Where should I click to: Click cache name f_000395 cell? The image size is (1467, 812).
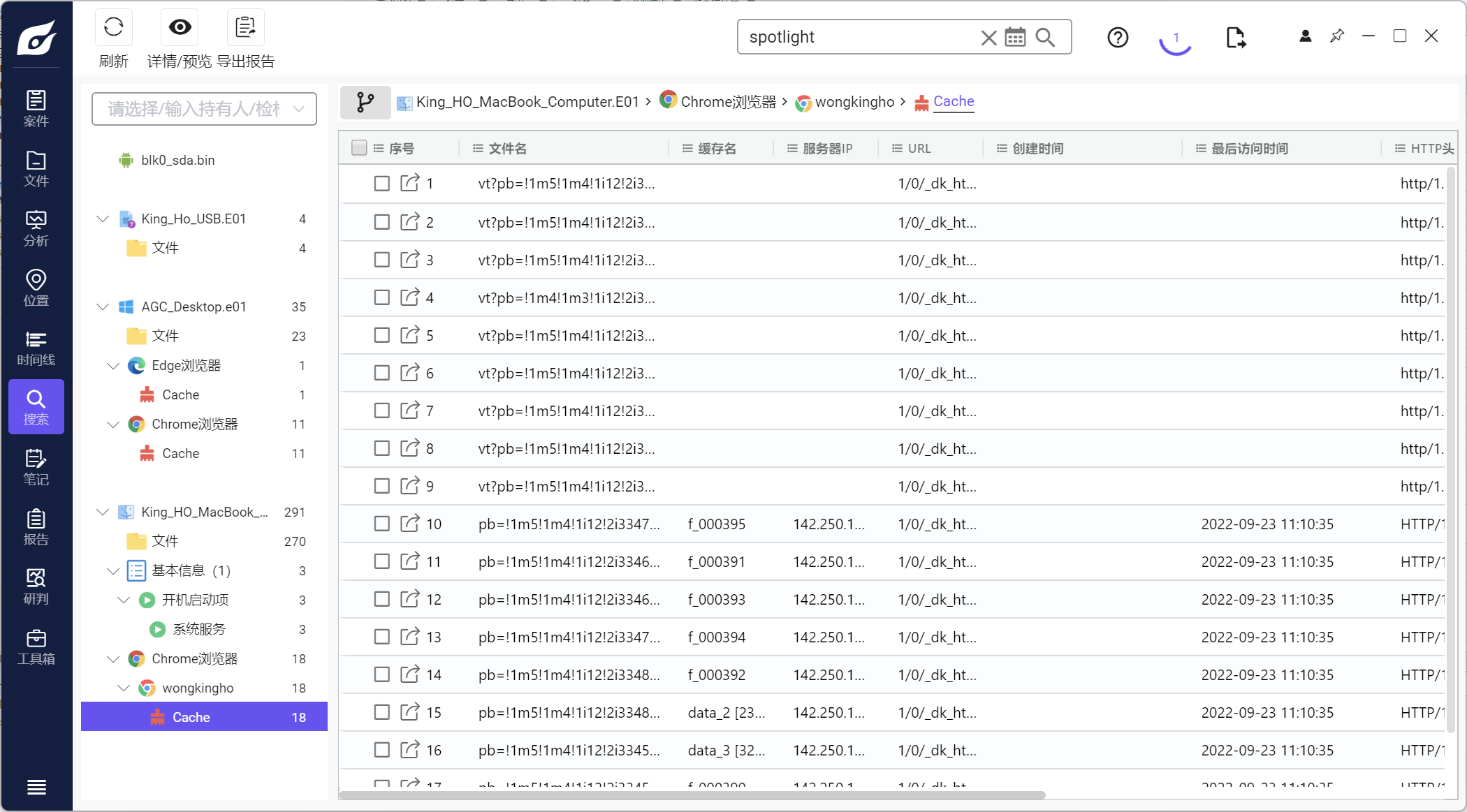[716, 524]
